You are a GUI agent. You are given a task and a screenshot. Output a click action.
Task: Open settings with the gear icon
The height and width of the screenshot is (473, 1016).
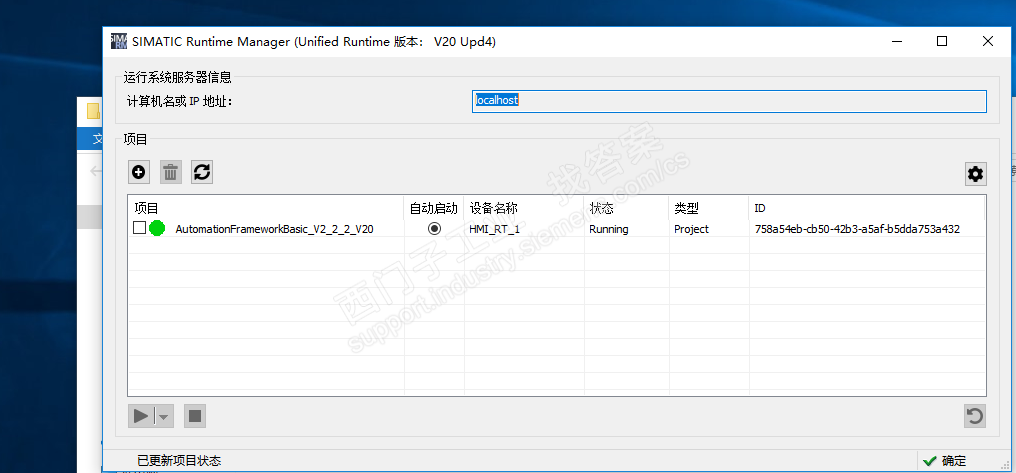point(975,174)
